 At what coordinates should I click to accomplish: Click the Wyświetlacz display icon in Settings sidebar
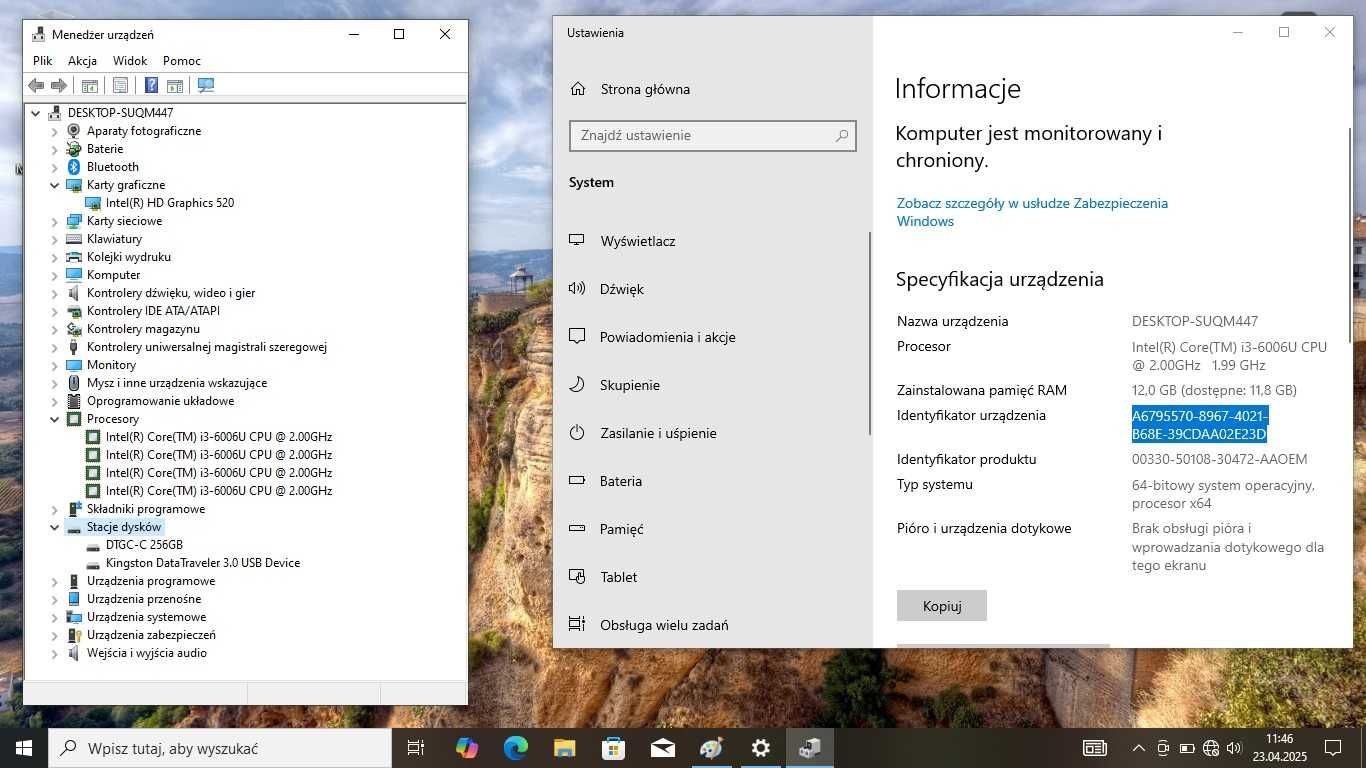(x=577, y=241)
